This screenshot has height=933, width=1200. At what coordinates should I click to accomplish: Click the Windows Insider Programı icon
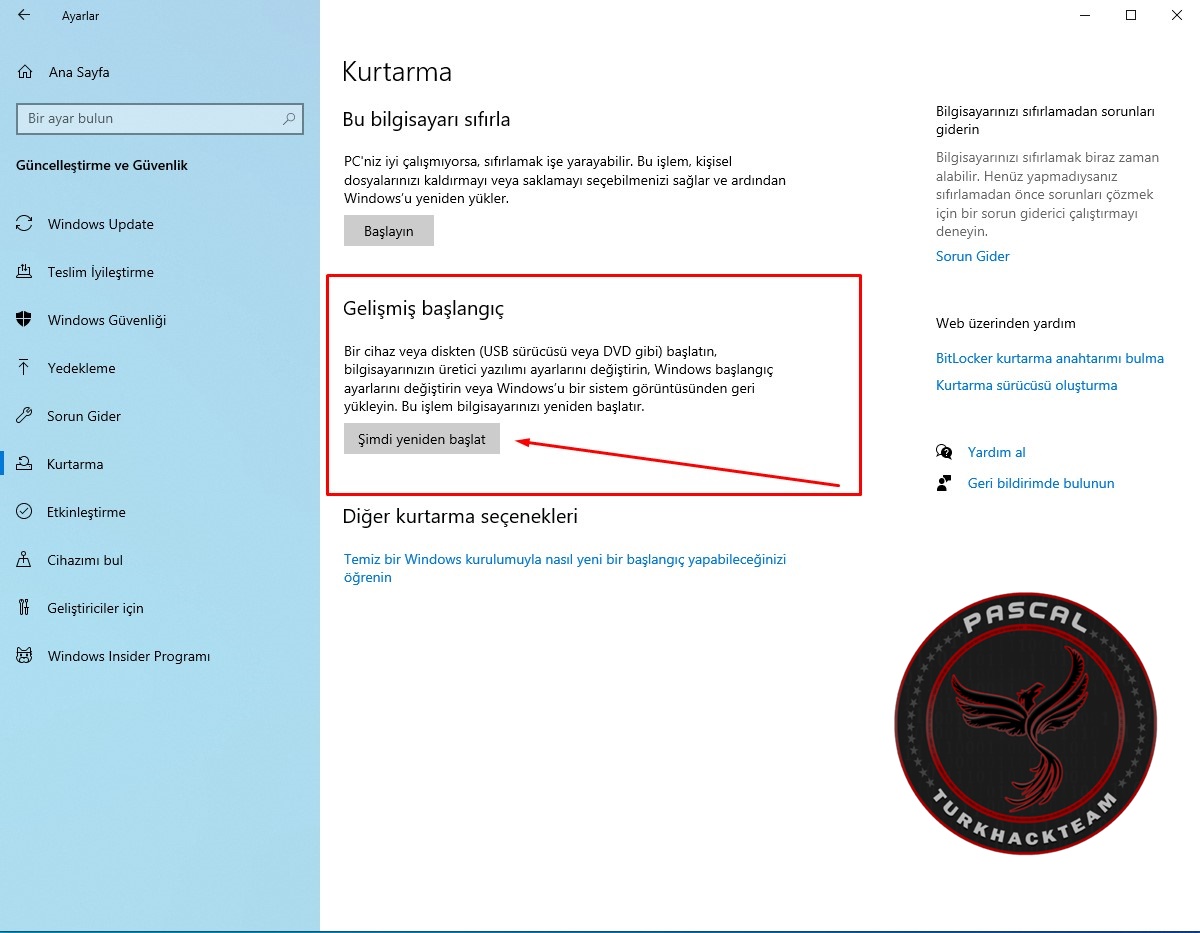tap(25, 656)
